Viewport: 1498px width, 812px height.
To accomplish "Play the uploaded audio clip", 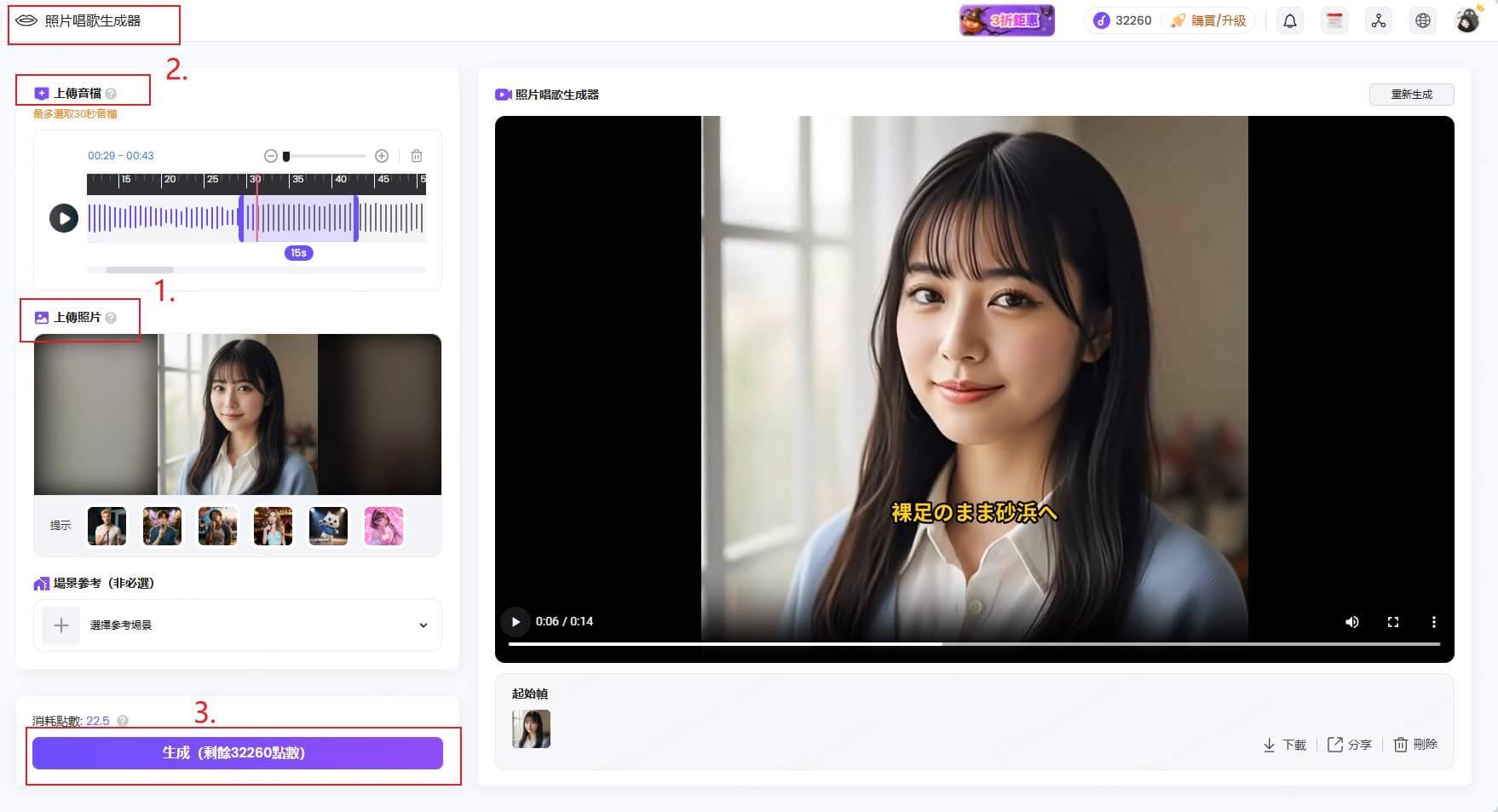I will (64, 218).
